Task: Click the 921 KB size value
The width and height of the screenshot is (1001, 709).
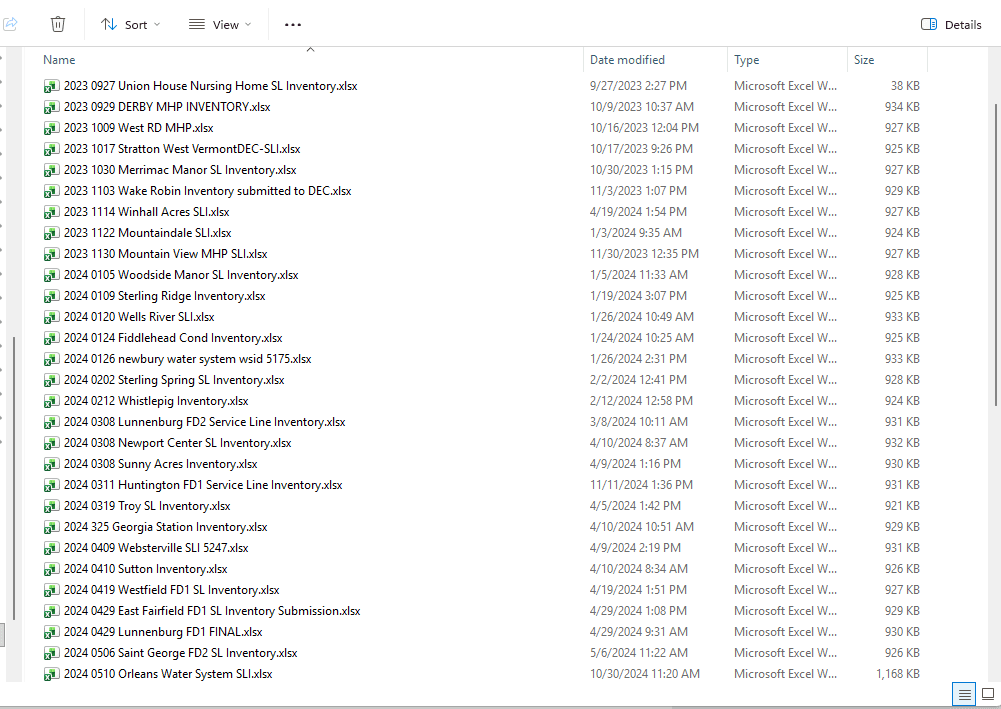Action: click(x=902, y=506)
